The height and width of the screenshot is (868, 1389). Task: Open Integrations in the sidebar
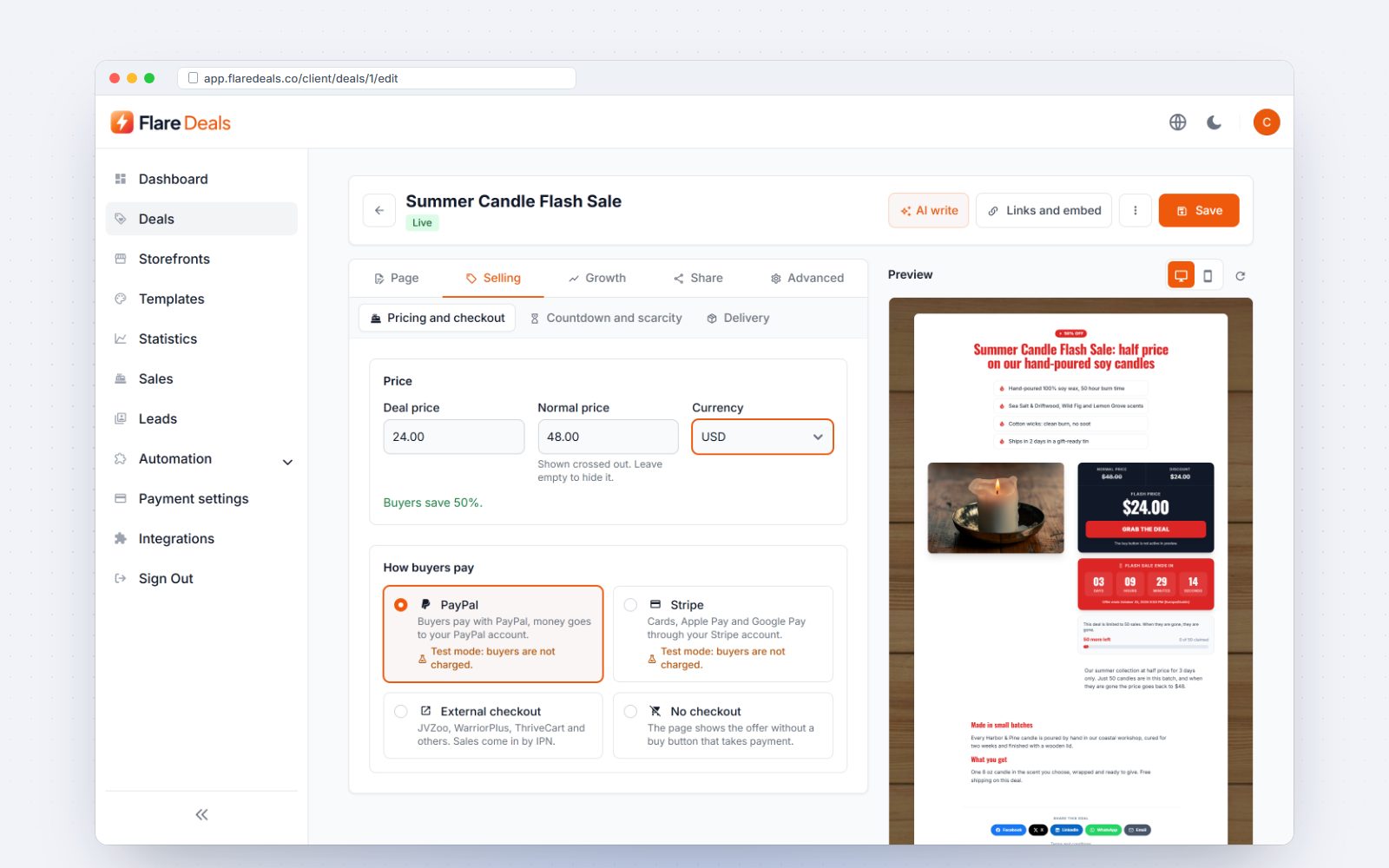point(201,538)
